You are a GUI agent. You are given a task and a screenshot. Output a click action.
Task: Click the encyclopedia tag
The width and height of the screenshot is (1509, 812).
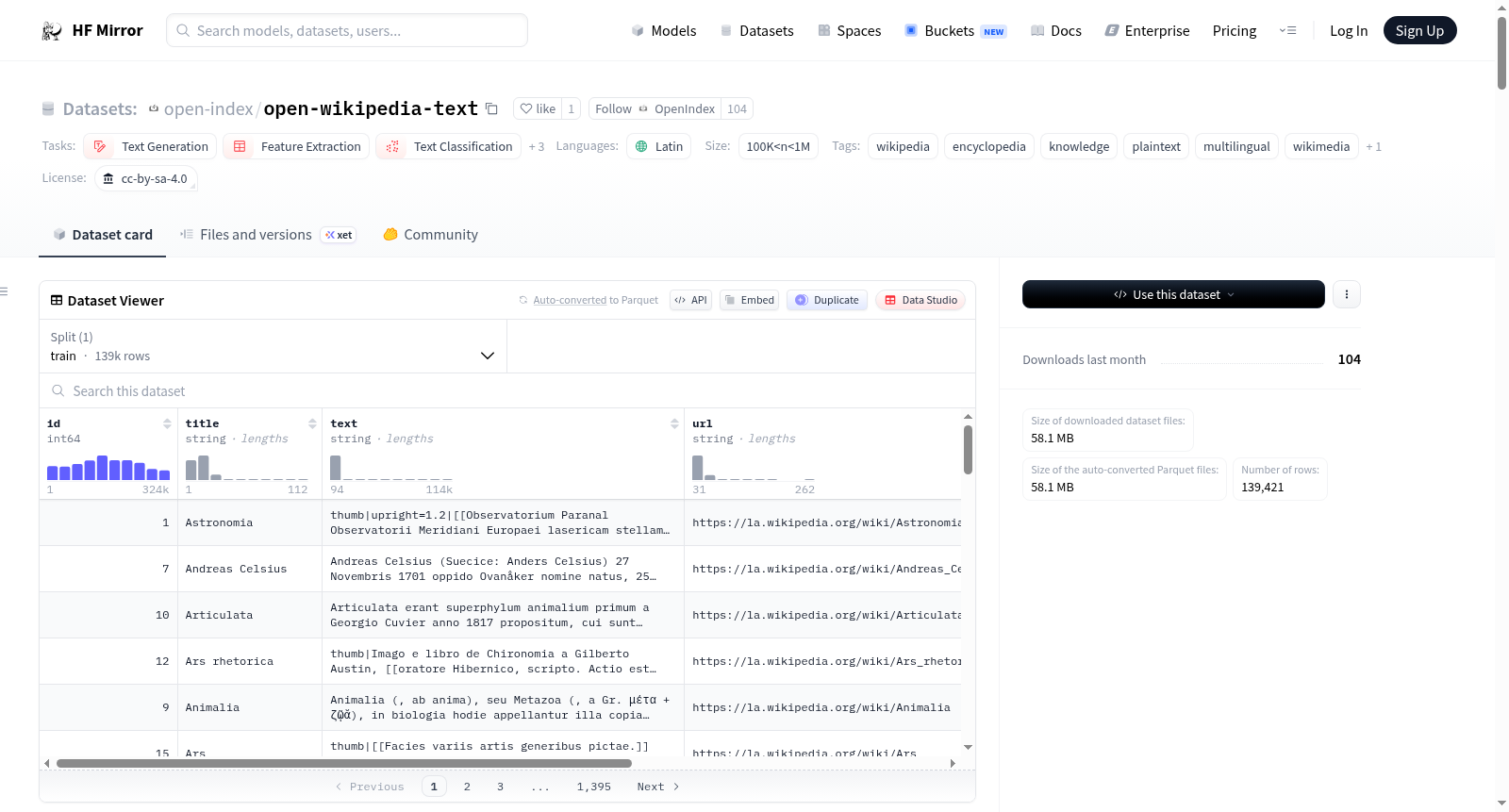[x=988, y=146]
